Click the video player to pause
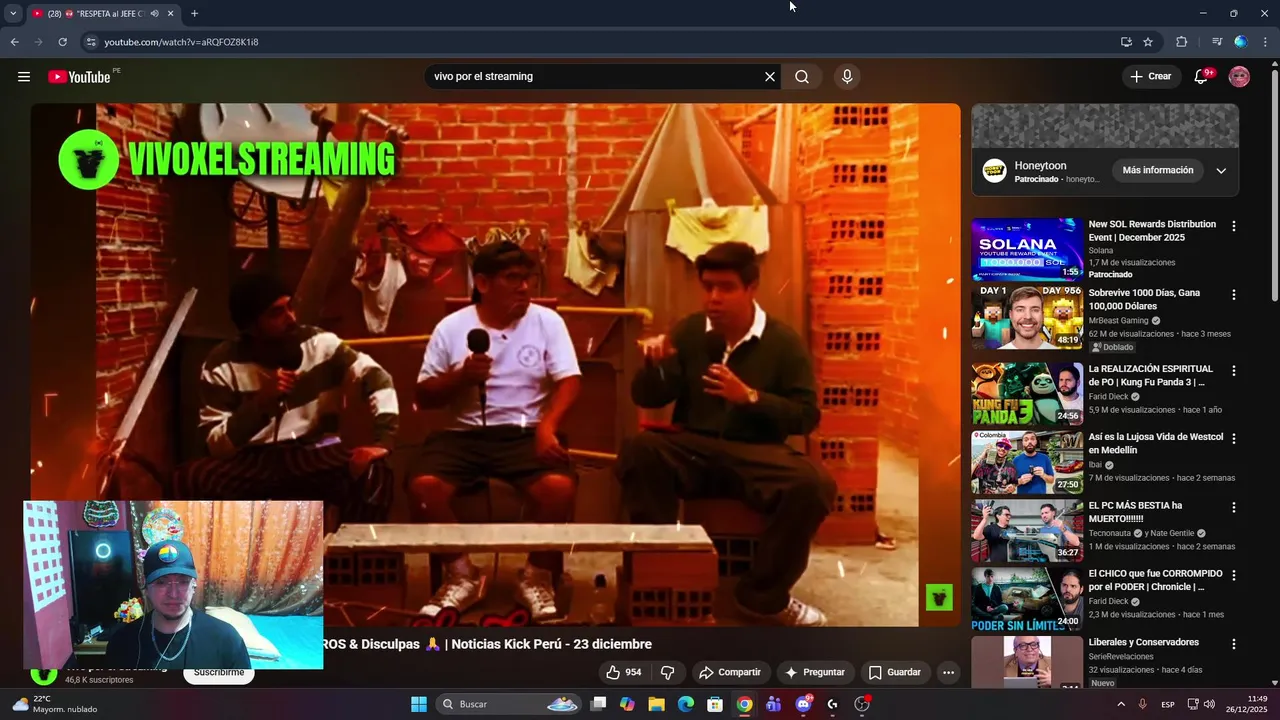This screenshot has width=1280, height=720. 495,365
